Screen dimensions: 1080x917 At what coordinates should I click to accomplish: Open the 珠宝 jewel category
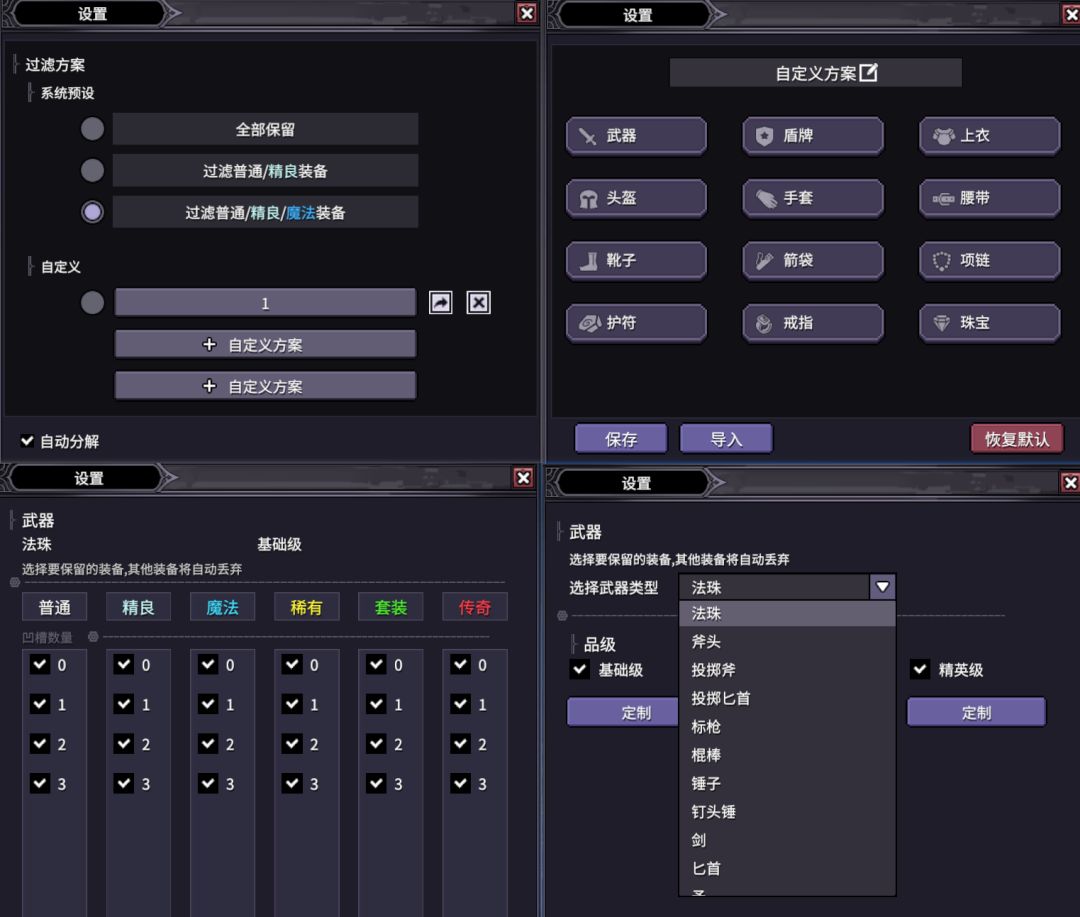coord(990,322)
